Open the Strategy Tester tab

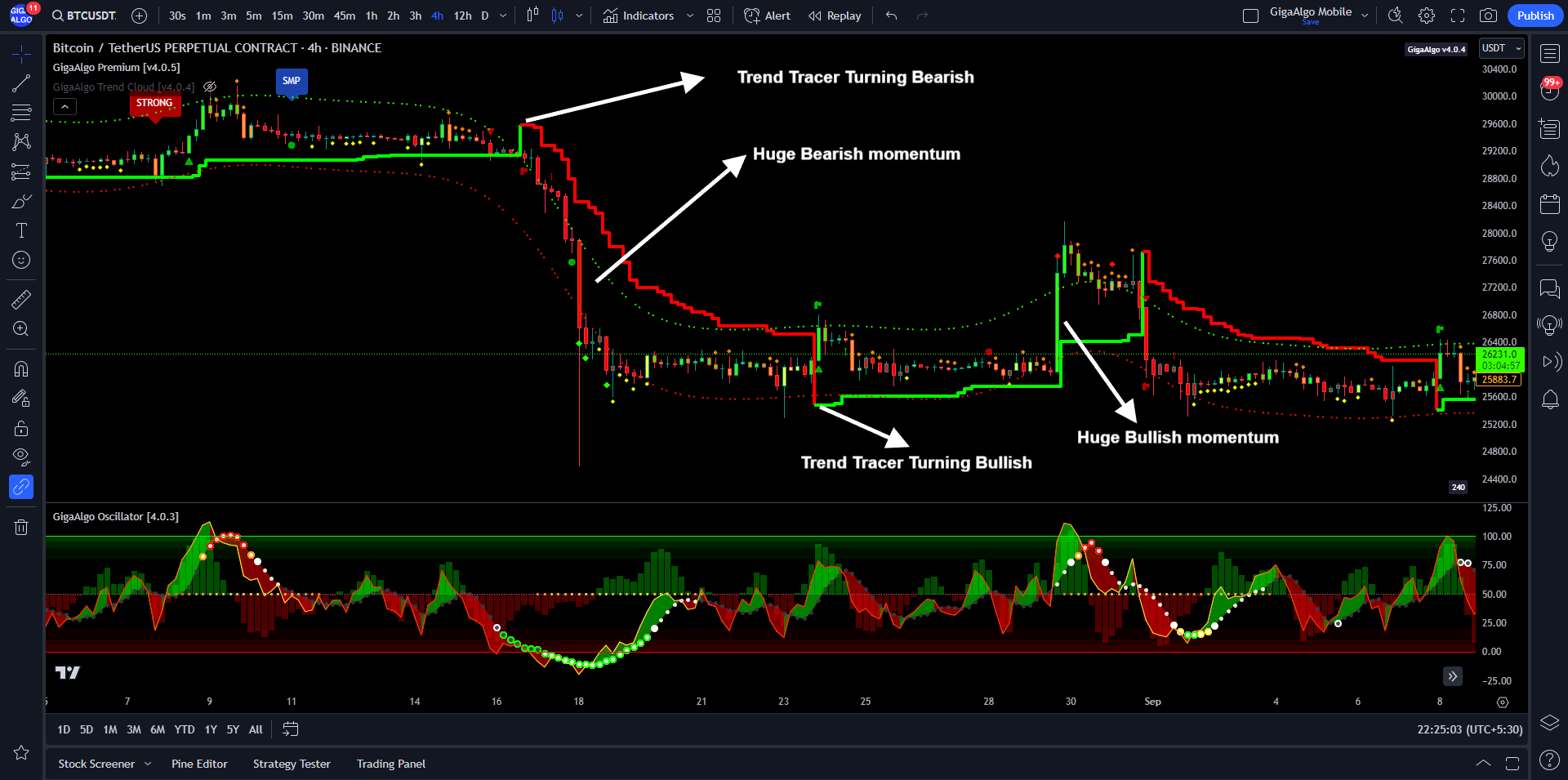[x=292, y=764]
